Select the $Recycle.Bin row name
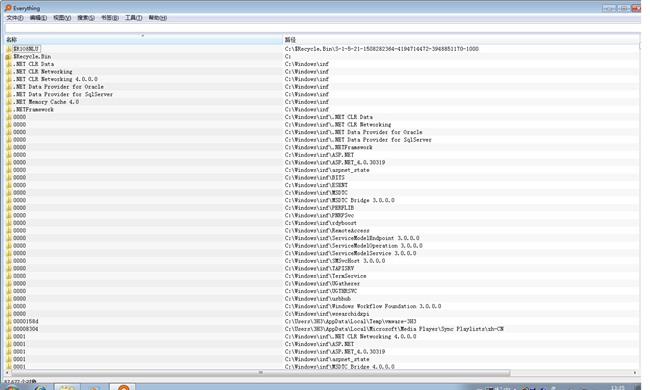 [x=32, y=56]
